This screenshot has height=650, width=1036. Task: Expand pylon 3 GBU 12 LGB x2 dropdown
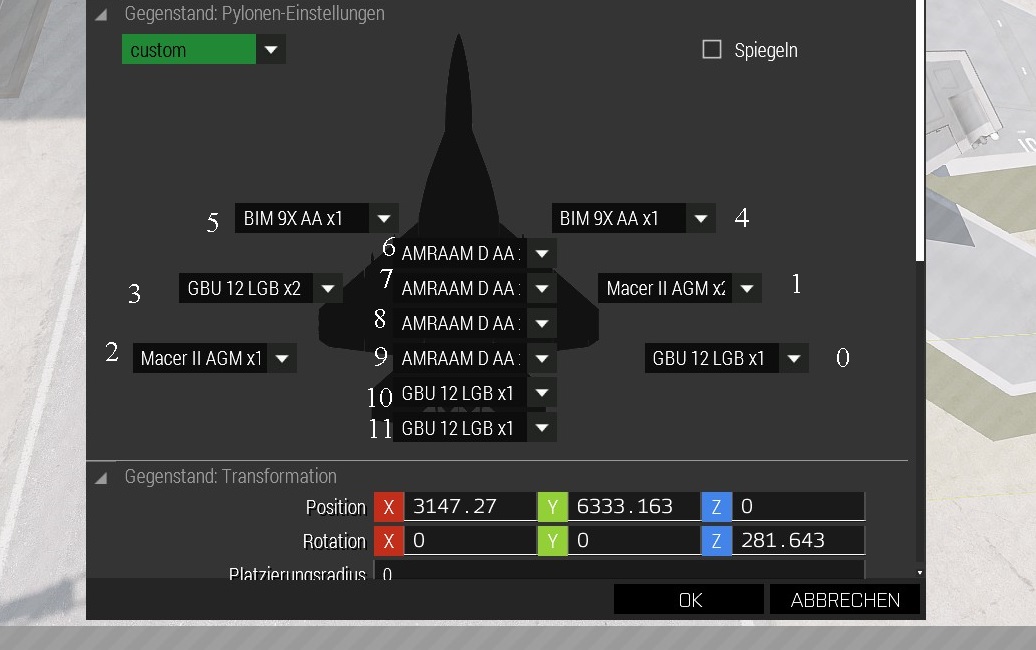point(327,289)
